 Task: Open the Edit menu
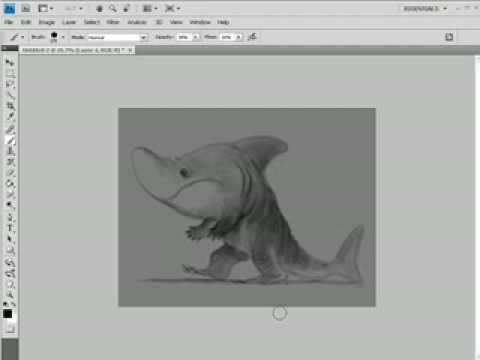pos(26,22)
